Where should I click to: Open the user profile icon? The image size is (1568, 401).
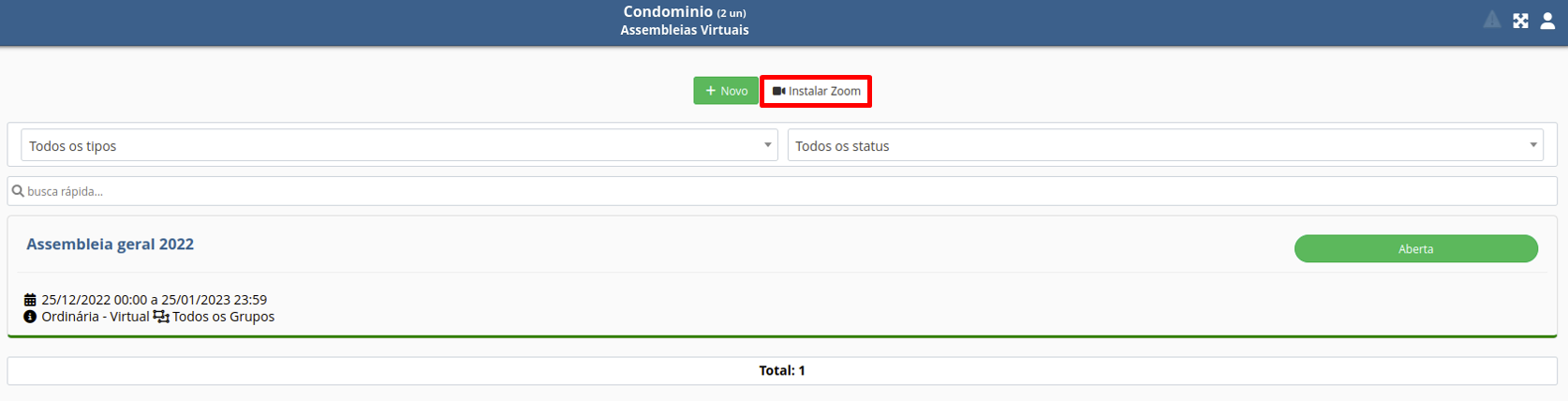[x=1547, y=21]
